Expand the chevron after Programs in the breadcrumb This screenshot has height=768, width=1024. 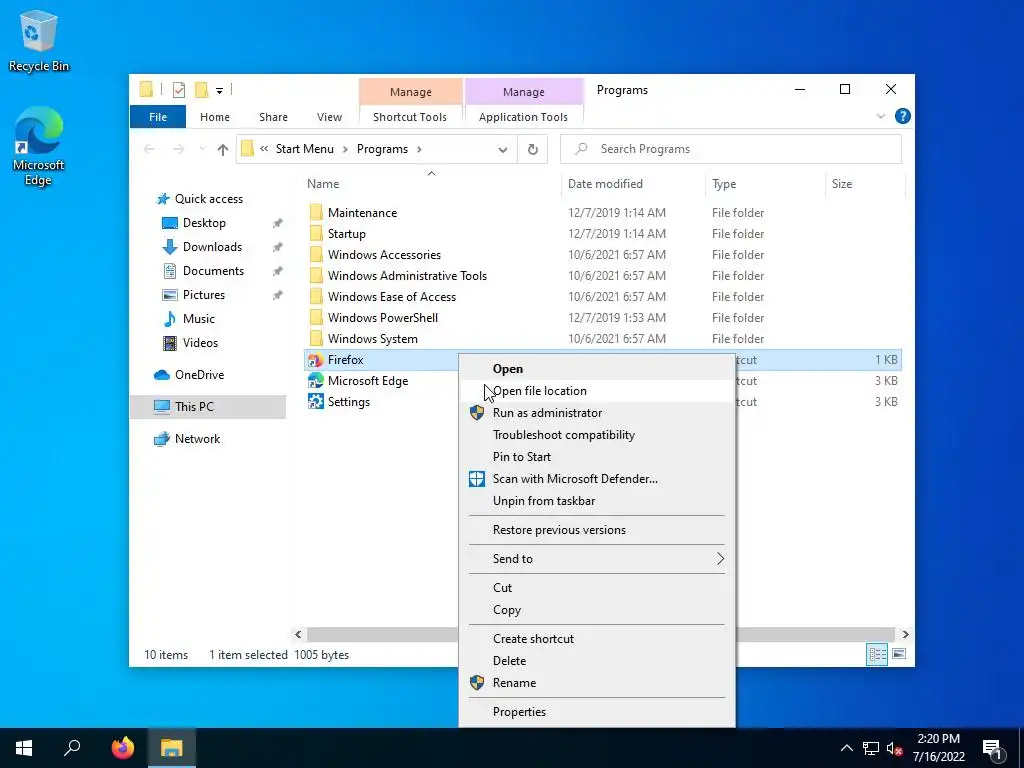click(x=419, y=150)
